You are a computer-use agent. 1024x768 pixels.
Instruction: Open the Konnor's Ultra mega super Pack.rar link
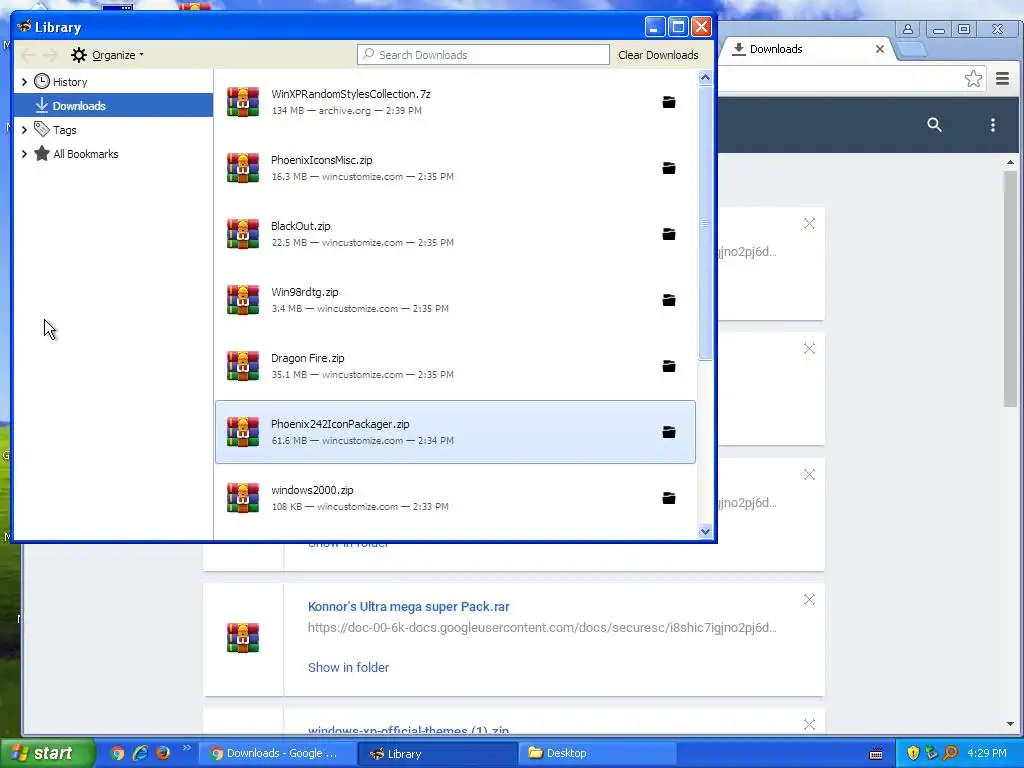click(x=409, y=607)
